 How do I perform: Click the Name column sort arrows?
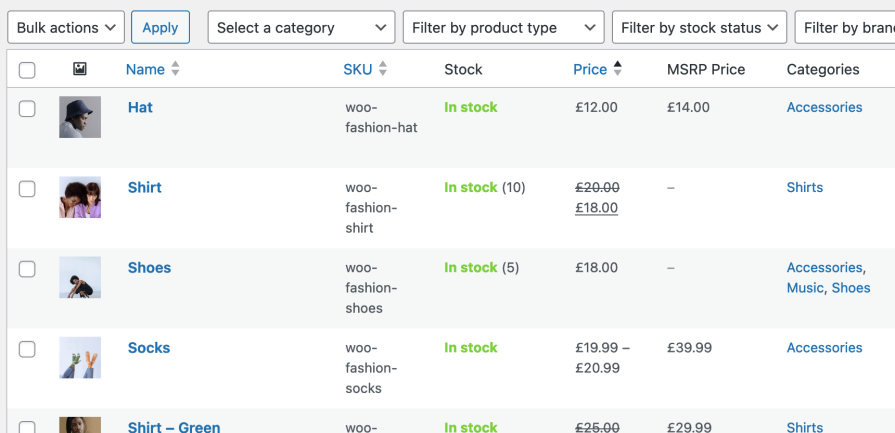pyautogui.click(x=176, y=69)
